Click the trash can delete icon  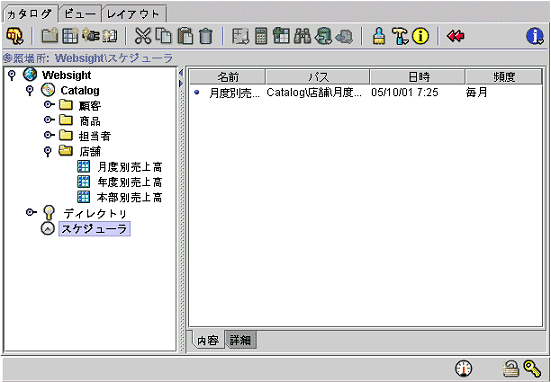click(x=206, y=36)
